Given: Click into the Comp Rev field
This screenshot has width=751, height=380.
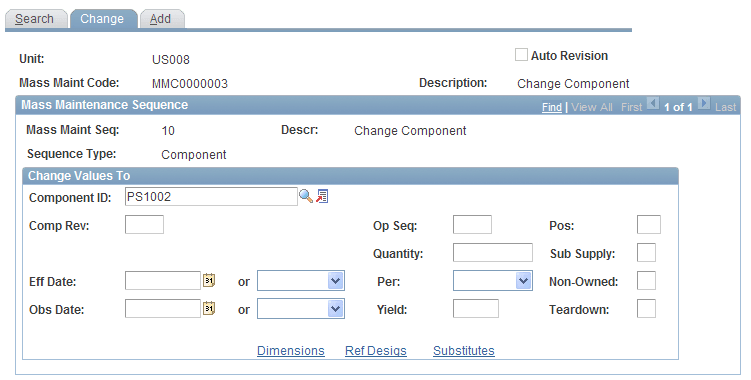Looking at the screenshot, I should (x=144, y=224).
